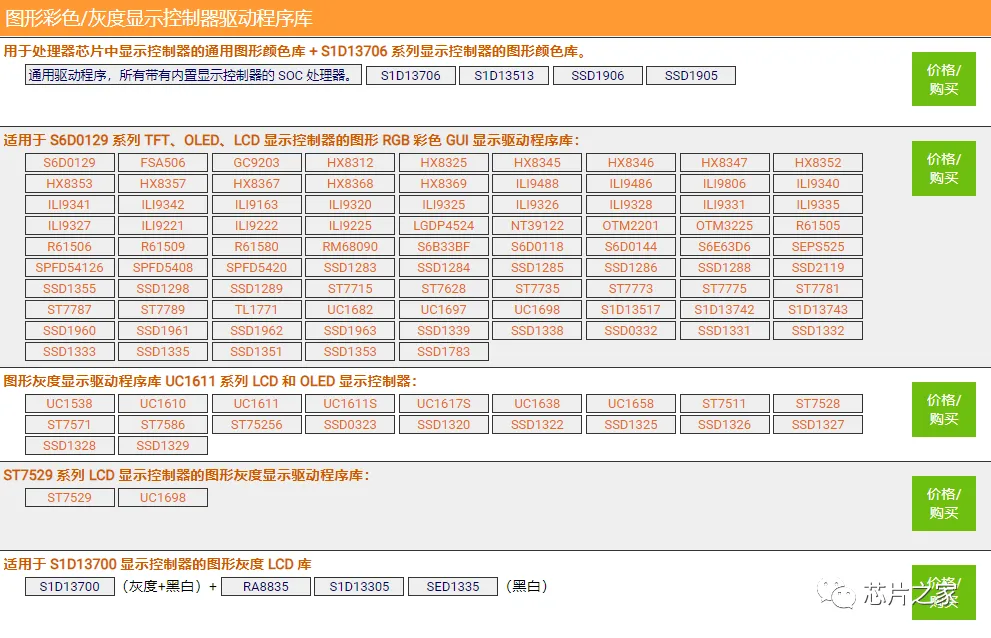Open the UC1611 driver entry
The image size is (991, 638).
(x=256, y=403)
